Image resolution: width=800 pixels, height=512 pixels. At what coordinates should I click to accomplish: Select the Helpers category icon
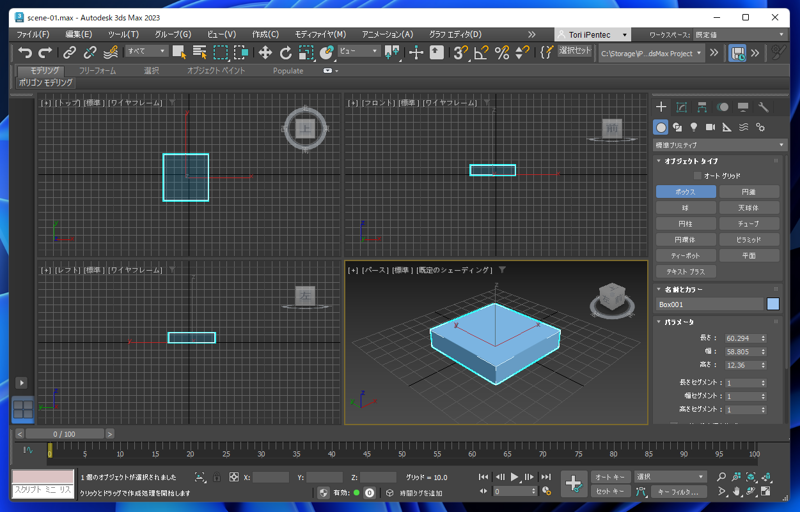pyautogui.click(x=727, y=127)
